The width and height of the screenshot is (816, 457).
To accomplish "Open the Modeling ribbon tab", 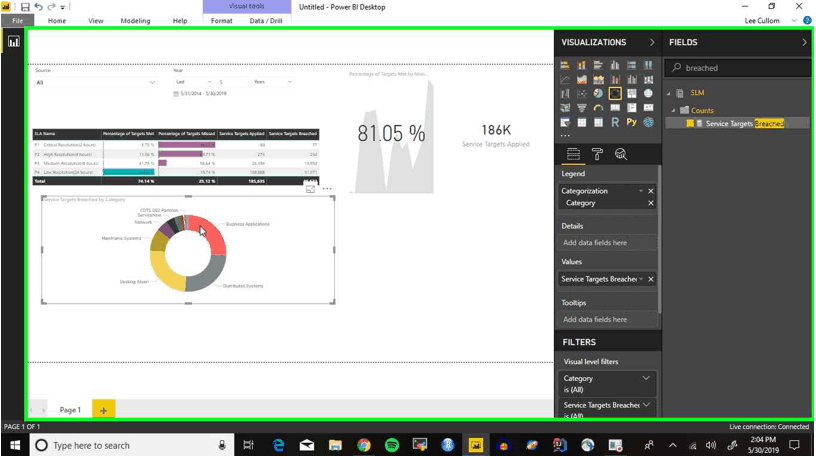I will 135,21.
